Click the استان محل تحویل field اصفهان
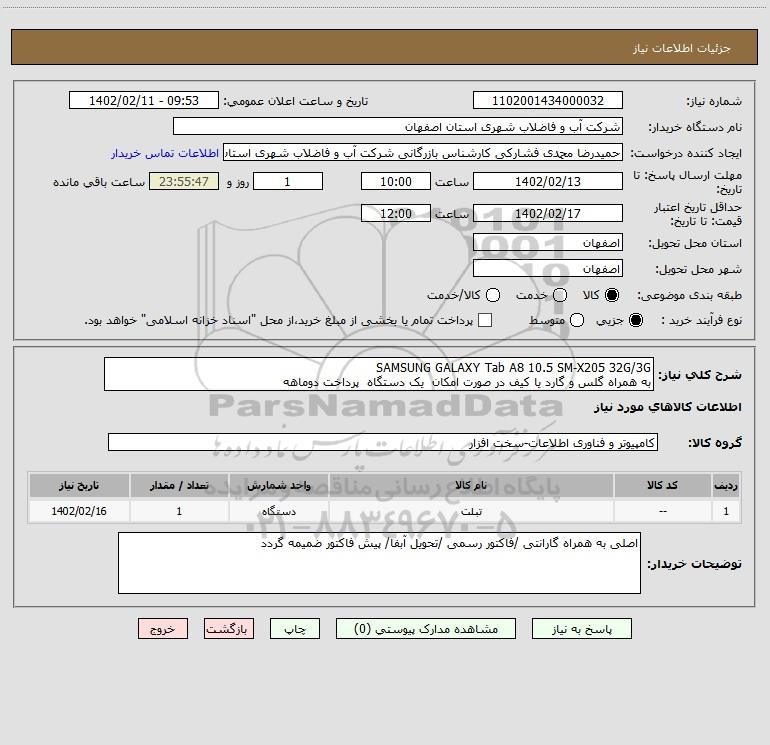The image size is (770, 745). click(x=548, y=243)
